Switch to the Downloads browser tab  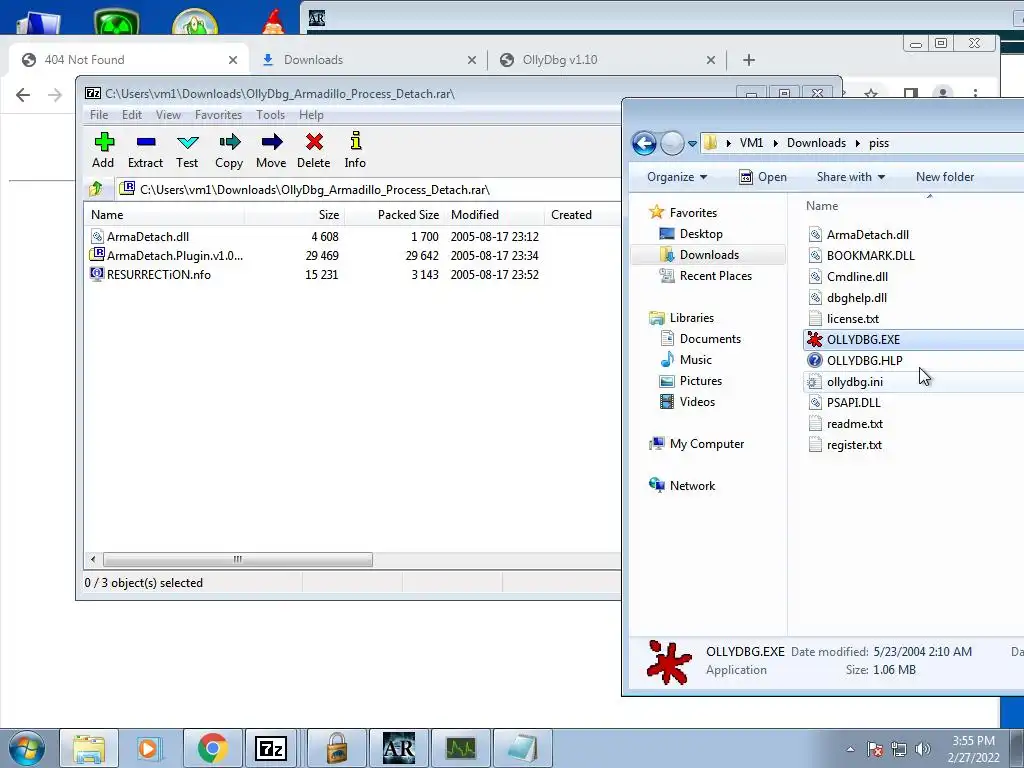[369, 60]
